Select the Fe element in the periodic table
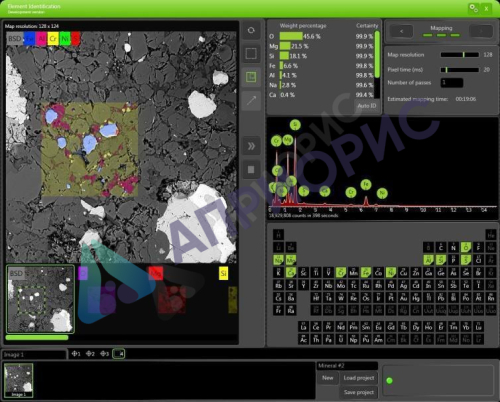The height and width of the screenshot is (402, 500). coord(366,272)
